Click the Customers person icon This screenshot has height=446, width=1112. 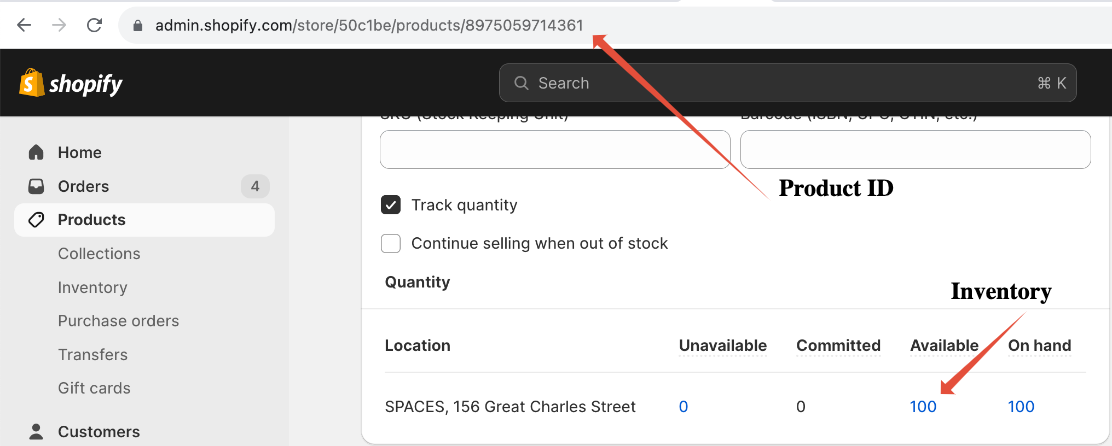click(35, 431)
